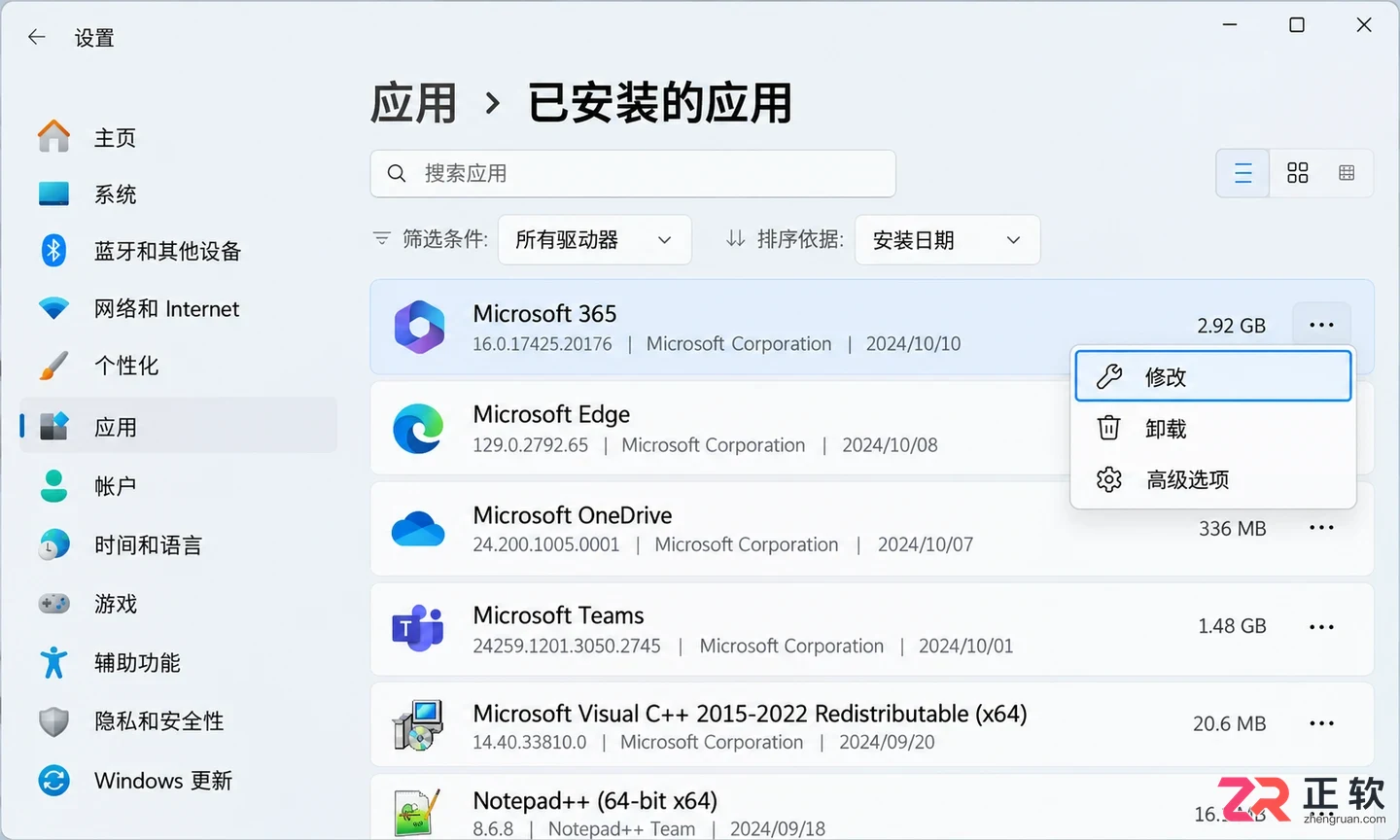Click the 辅助功能 accessibility icon
This screenshot has width=1400, height=840.
pos(53,662)
